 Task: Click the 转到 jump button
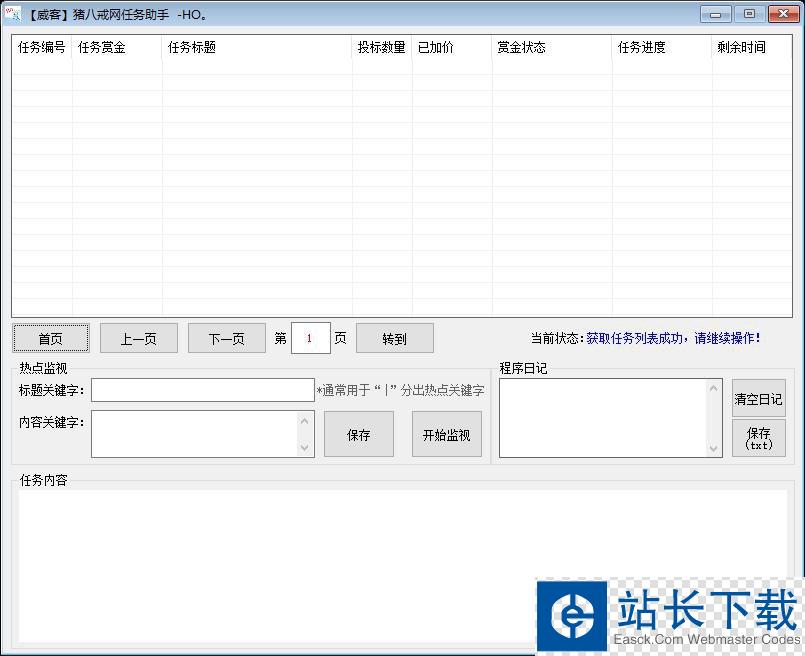click(x=394, y=338)
